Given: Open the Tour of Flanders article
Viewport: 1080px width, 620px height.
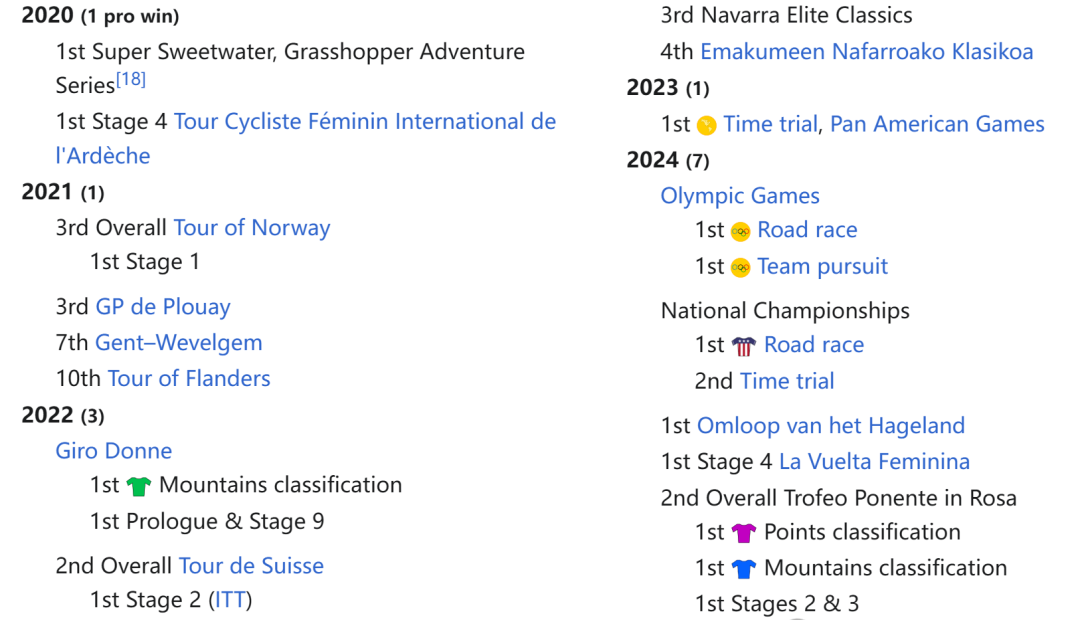Looking at the screenshot, I should tap(189, 378).
